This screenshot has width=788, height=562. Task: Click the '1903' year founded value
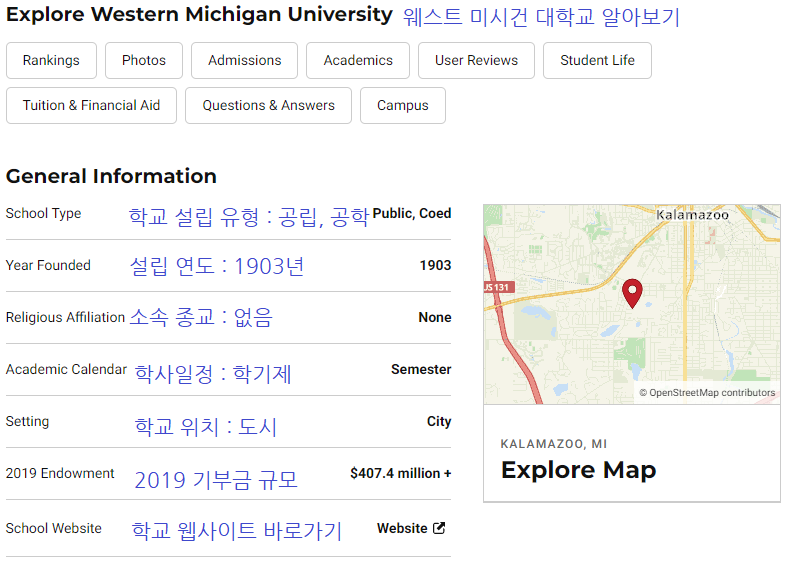click(435, 265)
